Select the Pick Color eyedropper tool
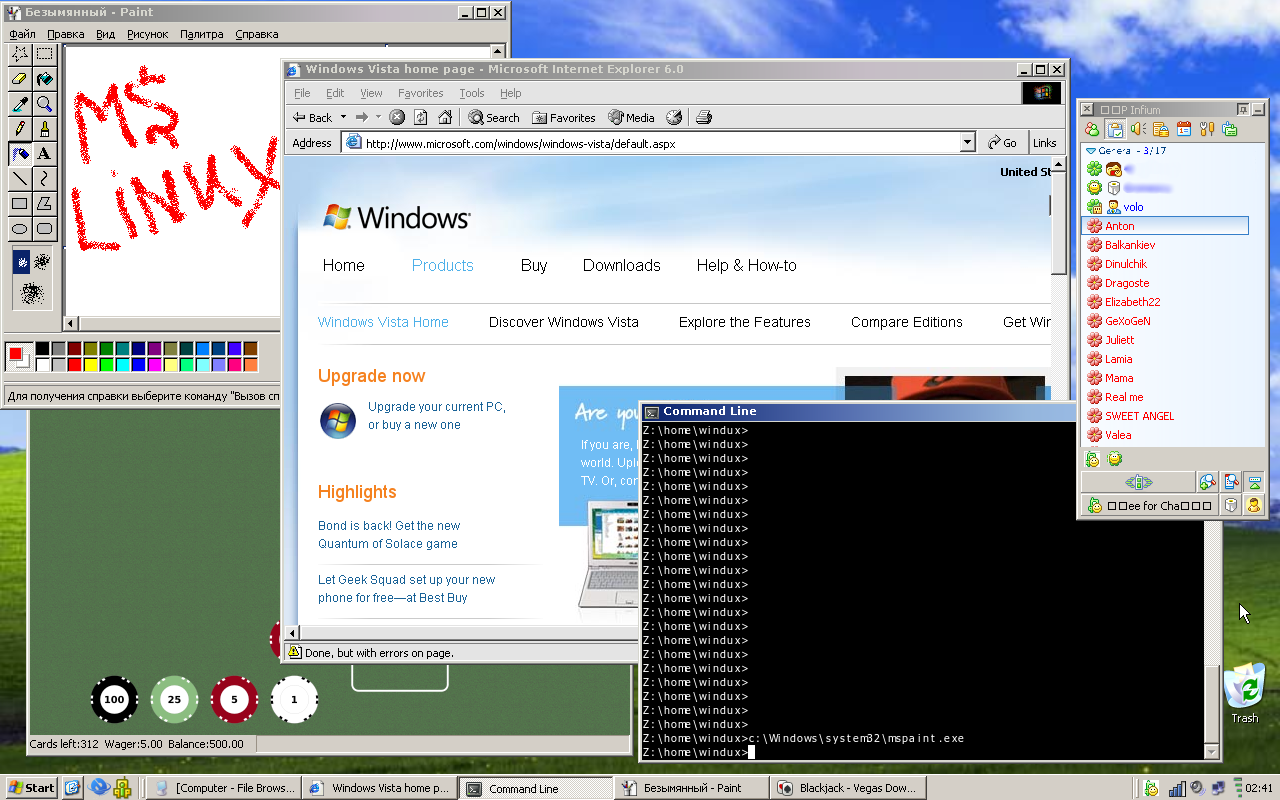Screen dimensions: 1280x800 pos(19,104)
